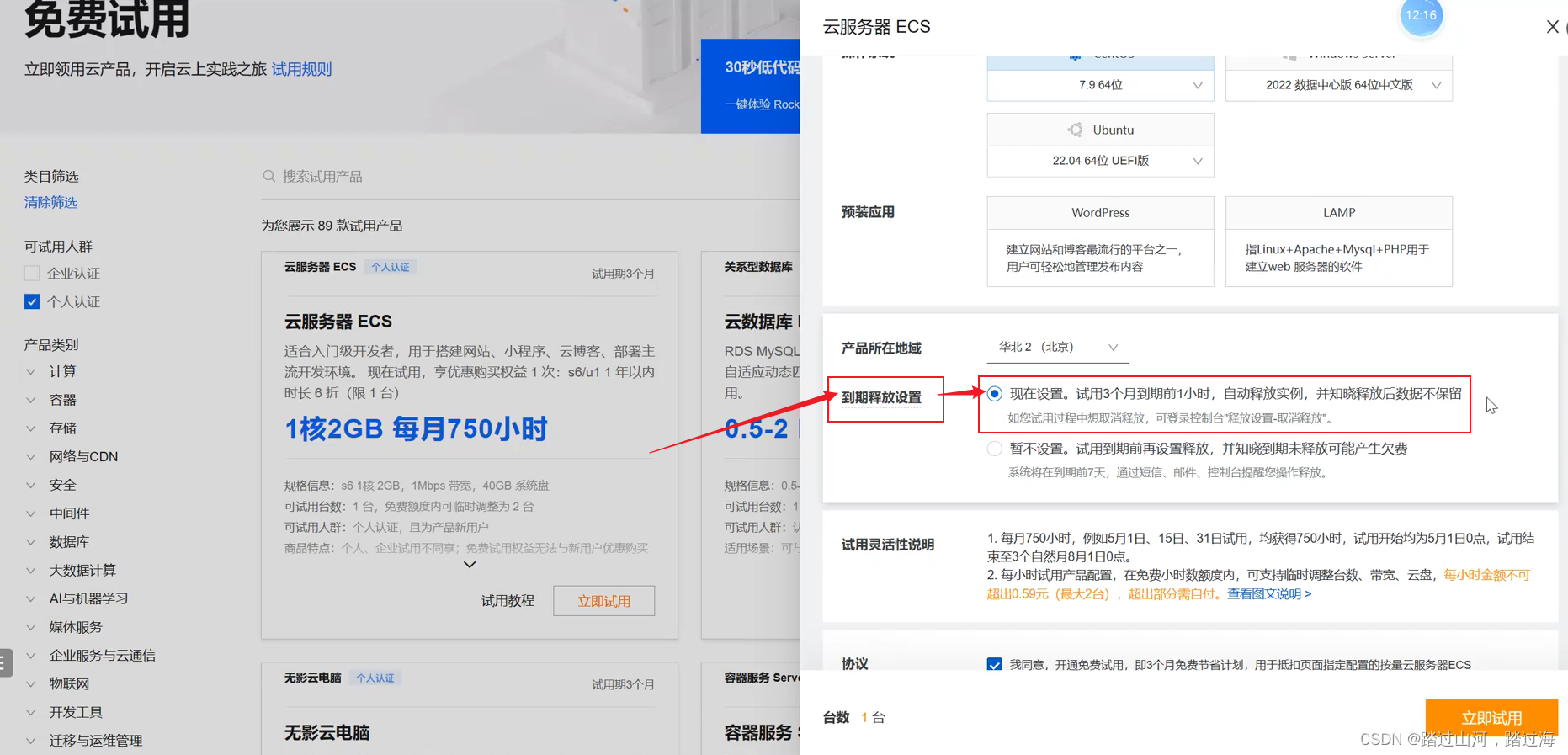The height and width of the screenshot is (755, 1568).
Task: Open the 试用规则 link
Action: point(301,69)
